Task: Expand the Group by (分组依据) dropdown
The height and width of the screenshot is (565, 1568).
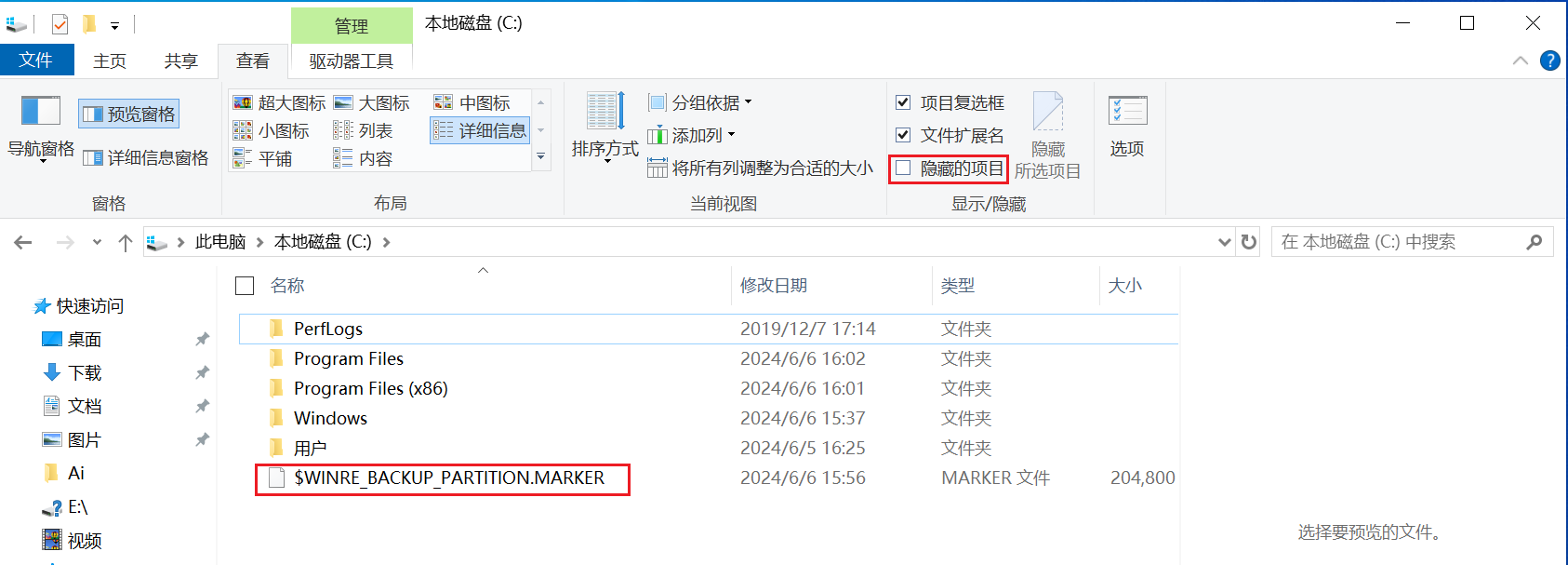Action: tap(702, 102)
